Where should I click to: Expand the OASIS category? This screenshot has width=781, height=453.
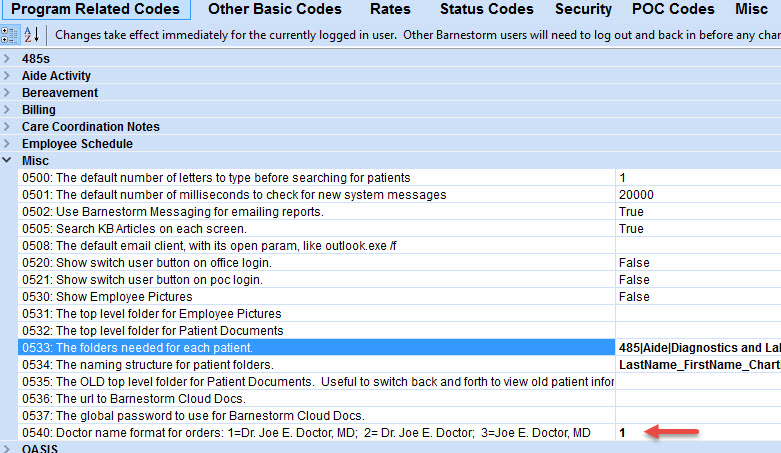[x=7, y=448]
